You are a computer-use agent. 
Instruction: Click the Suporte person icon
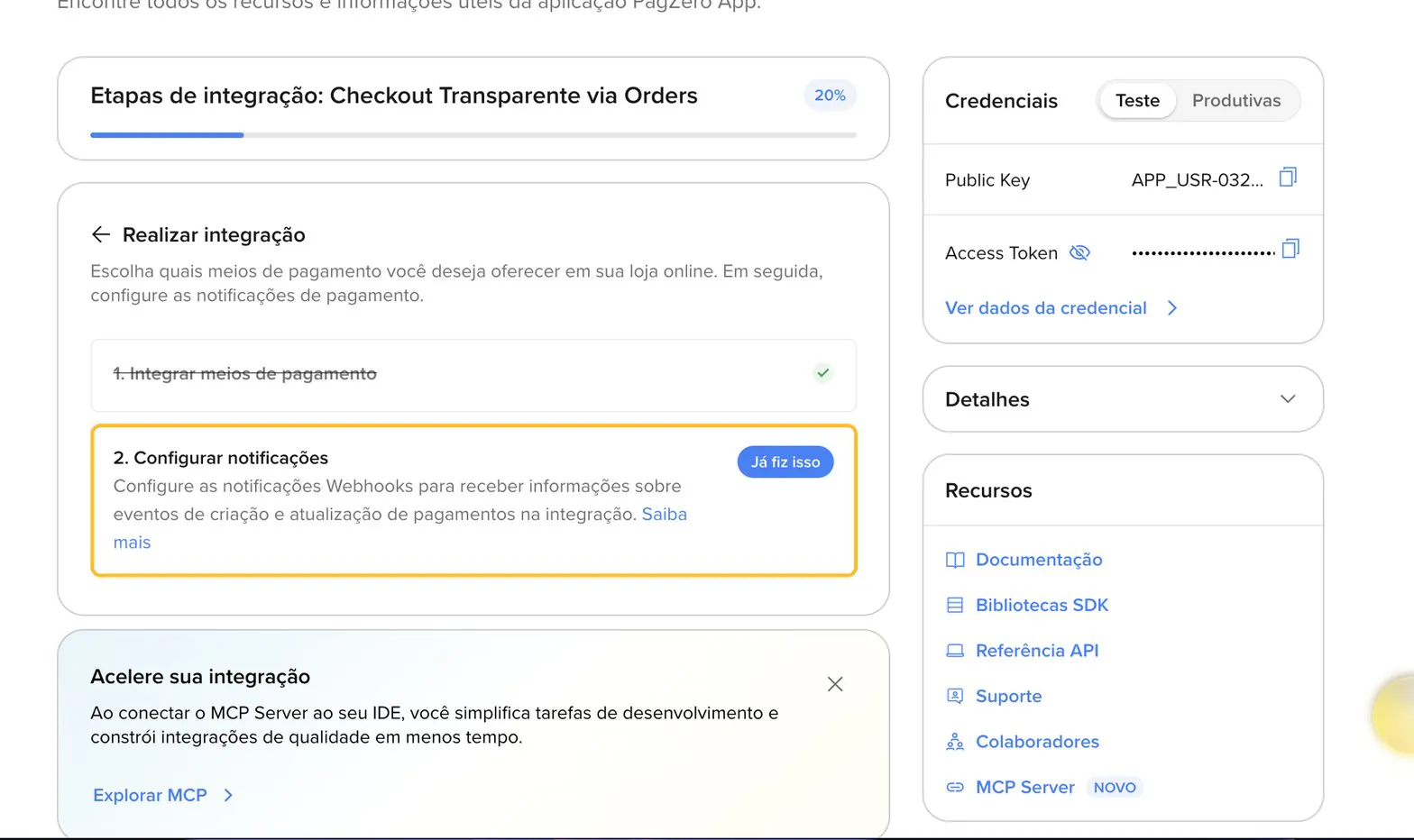coord(955,696)
